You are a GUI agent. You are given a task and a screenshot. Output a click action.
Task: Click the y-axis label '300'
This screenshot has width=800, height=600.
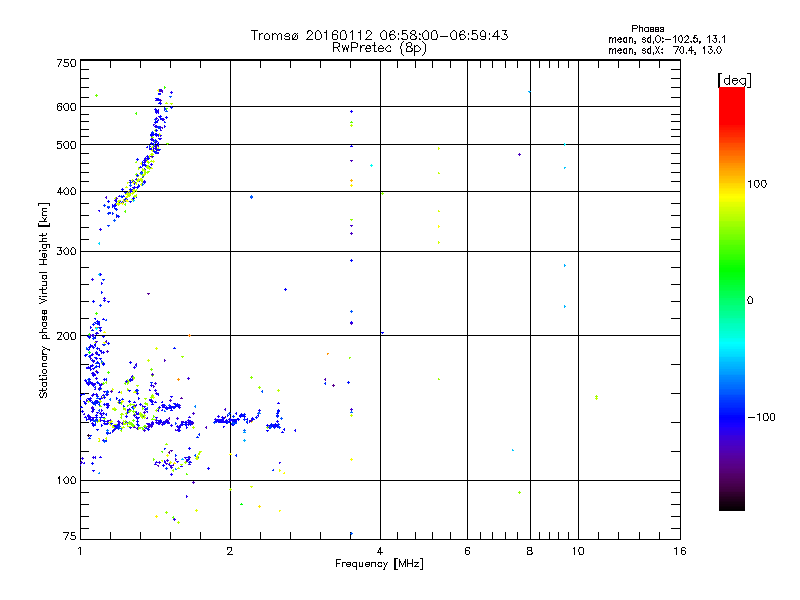(66, 251)
